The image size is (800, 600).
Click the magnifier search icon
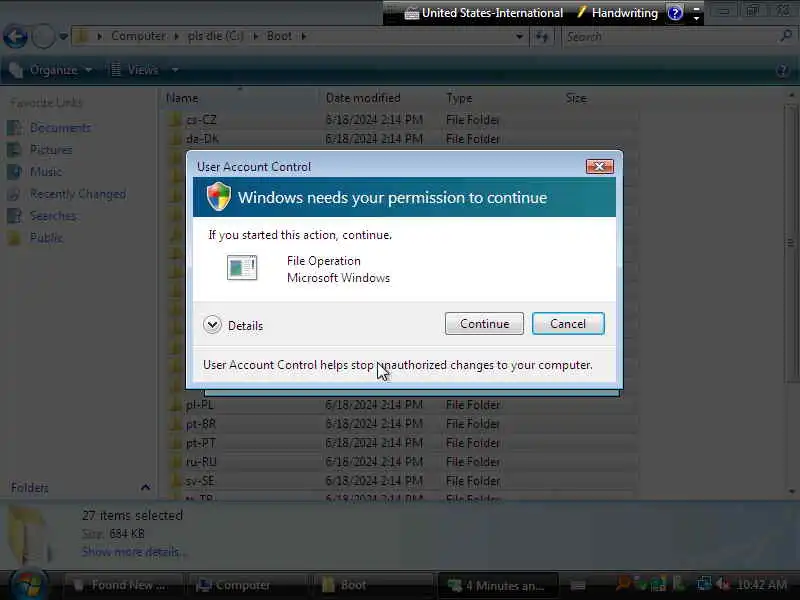(x=786, y=36)
